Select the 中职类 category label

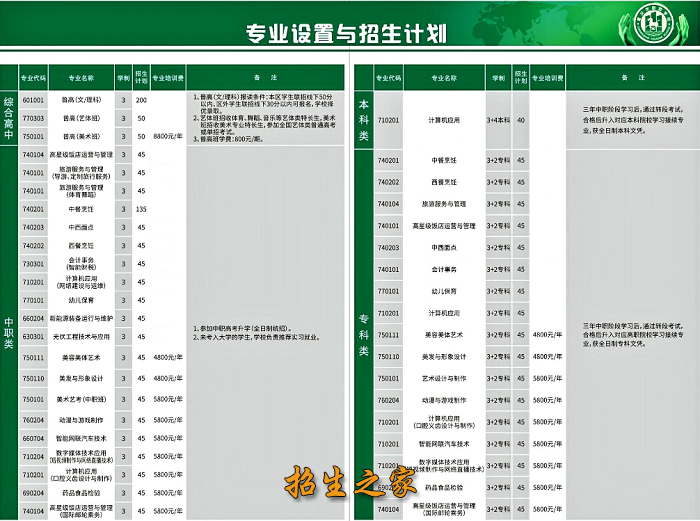pyautogui.click(x=9, y=331)
